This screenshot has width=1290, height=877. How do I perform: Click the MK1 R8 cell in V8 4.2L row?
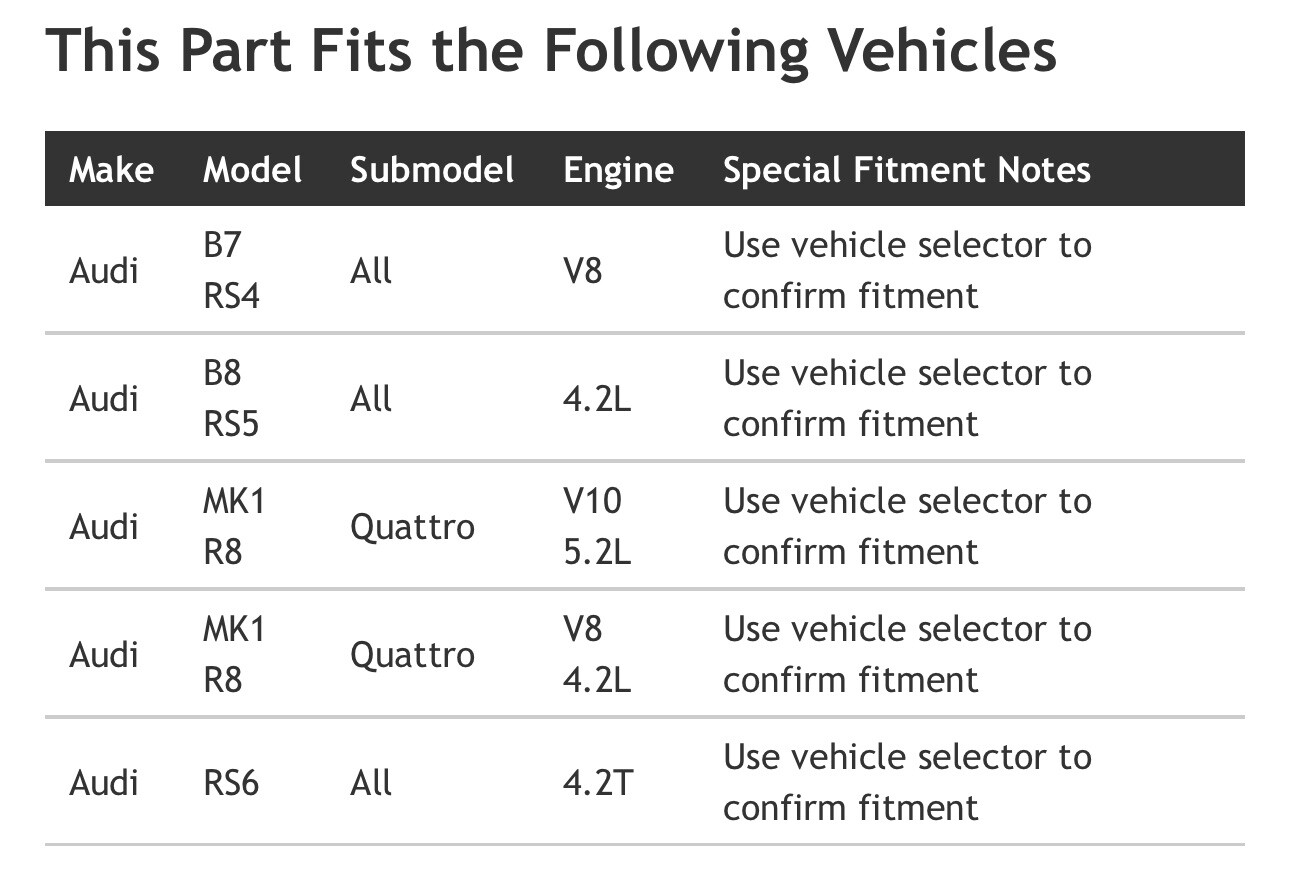234,654
